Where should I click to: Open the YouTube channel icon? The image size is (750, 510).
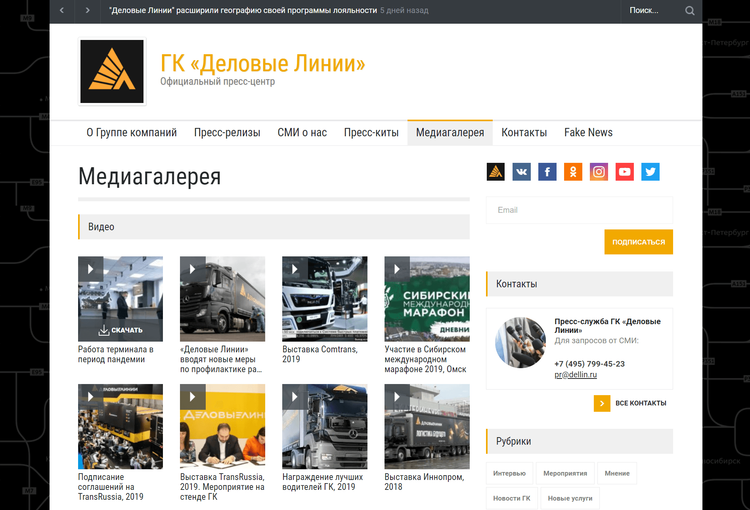tap(625, 172)
